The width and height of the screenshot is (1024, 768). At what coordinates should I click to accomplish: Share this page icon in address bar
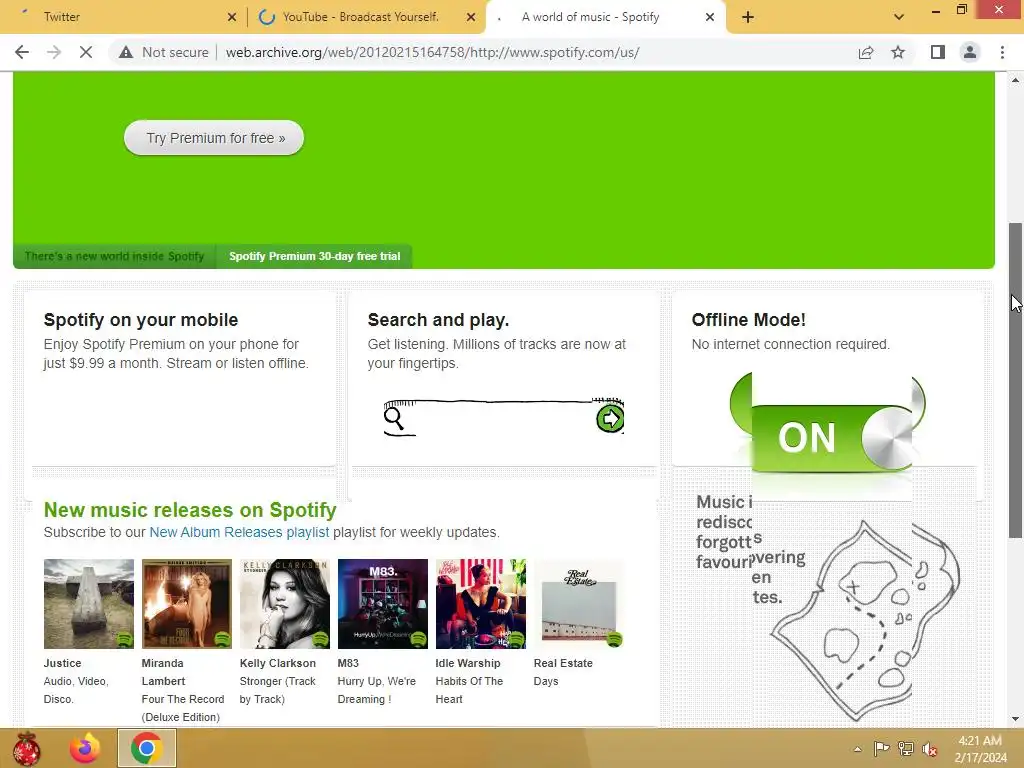click(866, 52)
